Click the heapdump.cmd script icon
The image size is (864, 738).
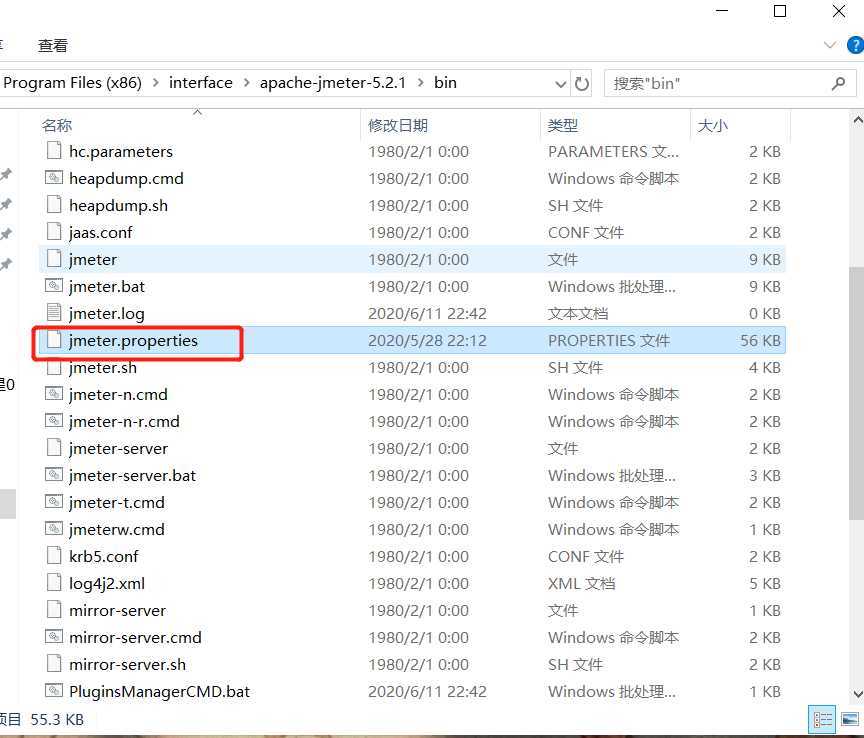[x=54, y=177]
